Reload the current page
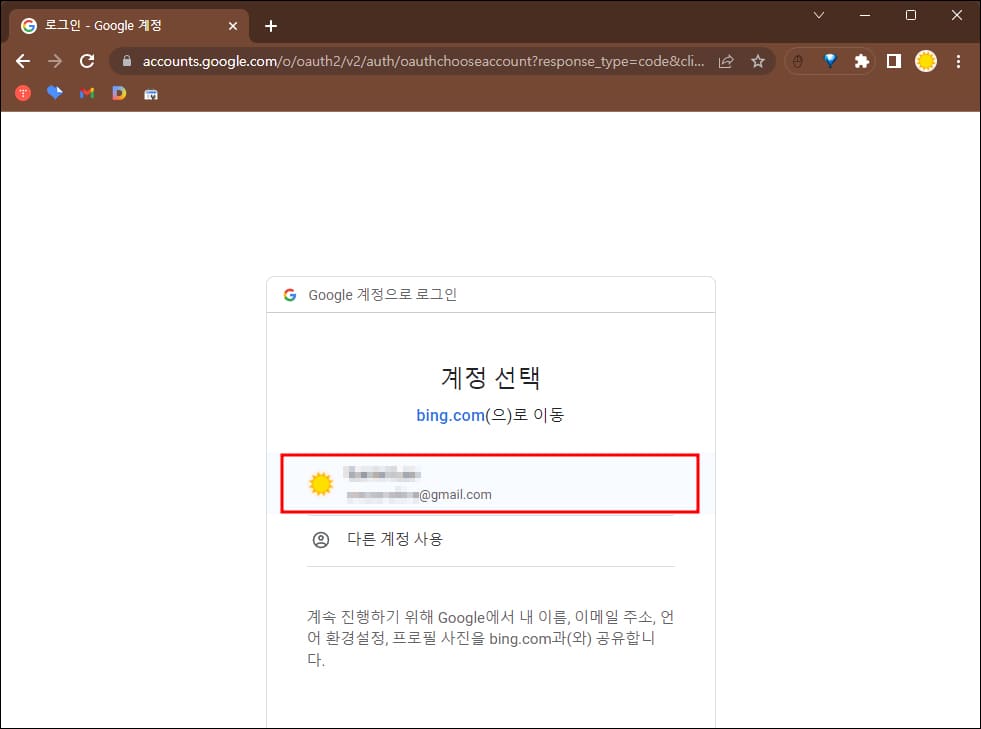This screenshot has height=729, width=981. click(x=87, y=61)
